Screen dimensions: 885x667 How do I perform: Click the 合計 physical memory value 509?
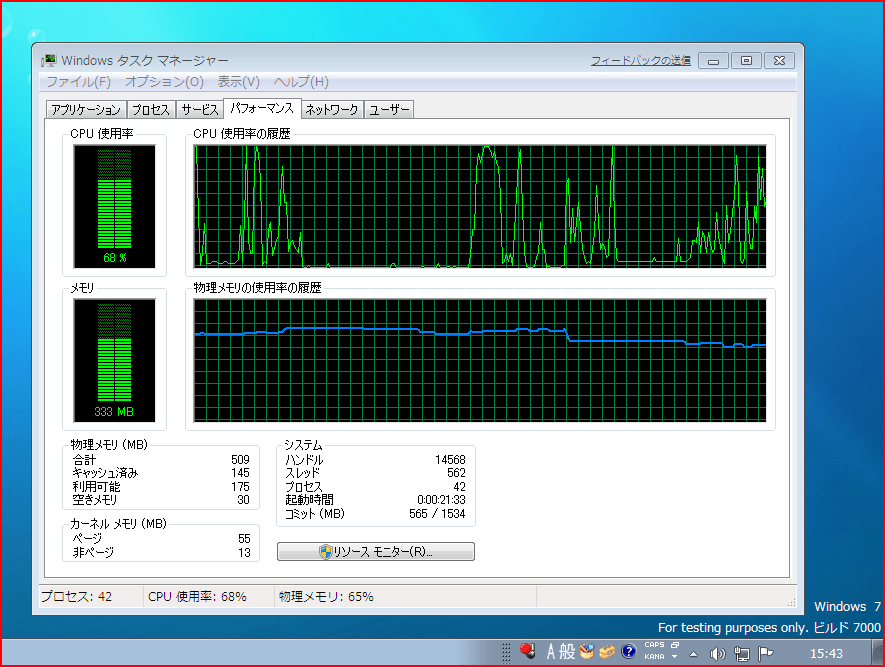[240, 460]
